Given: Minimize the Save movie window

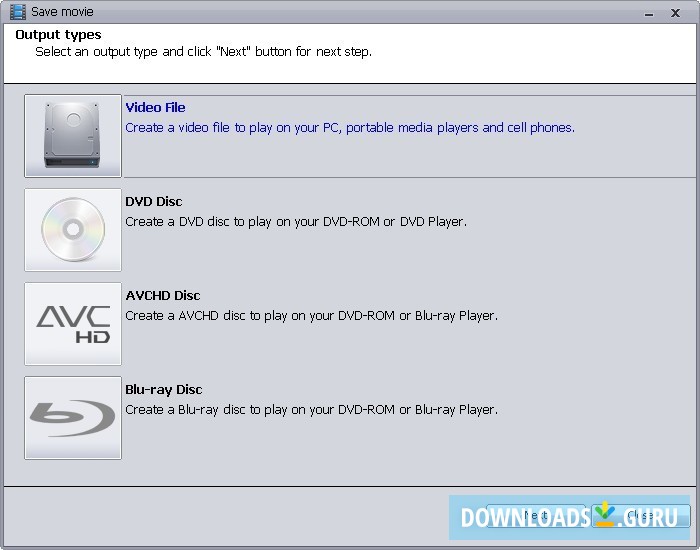Looking at the screenshot, I should 649,14.
